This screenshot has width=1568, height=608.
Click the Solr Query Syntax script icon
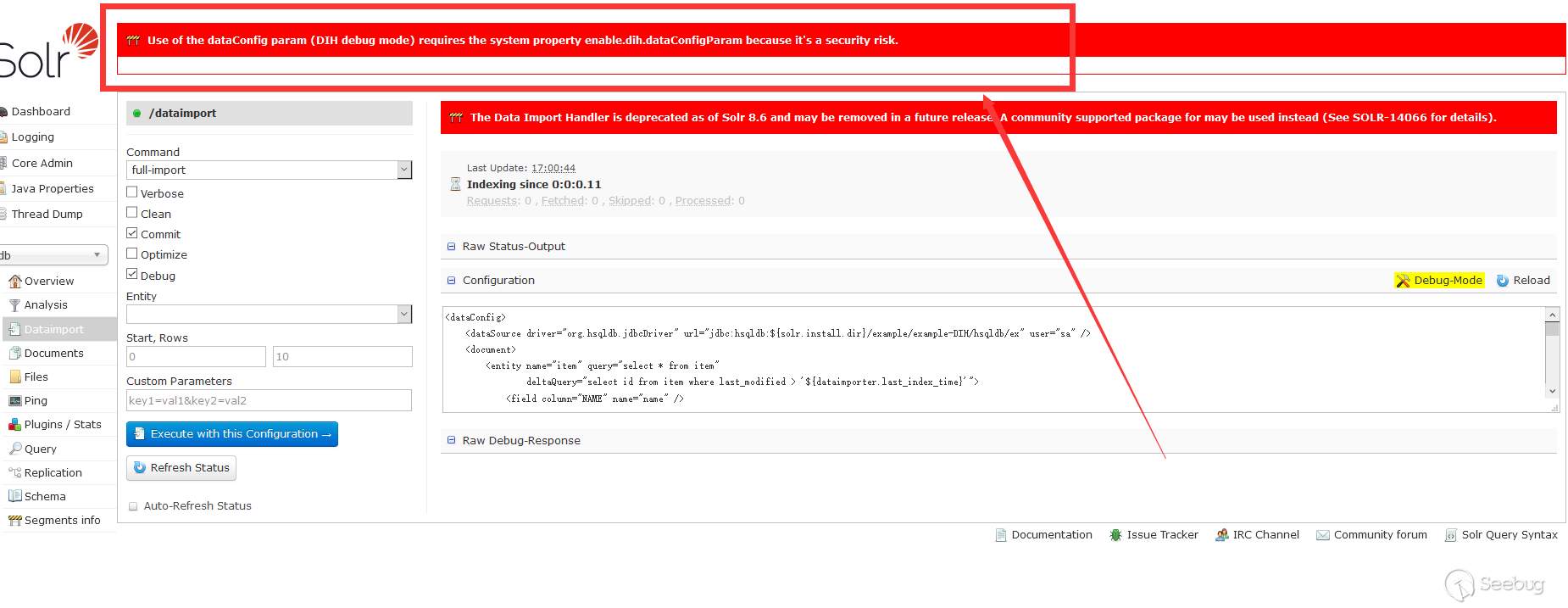(x=1451, y=535)
